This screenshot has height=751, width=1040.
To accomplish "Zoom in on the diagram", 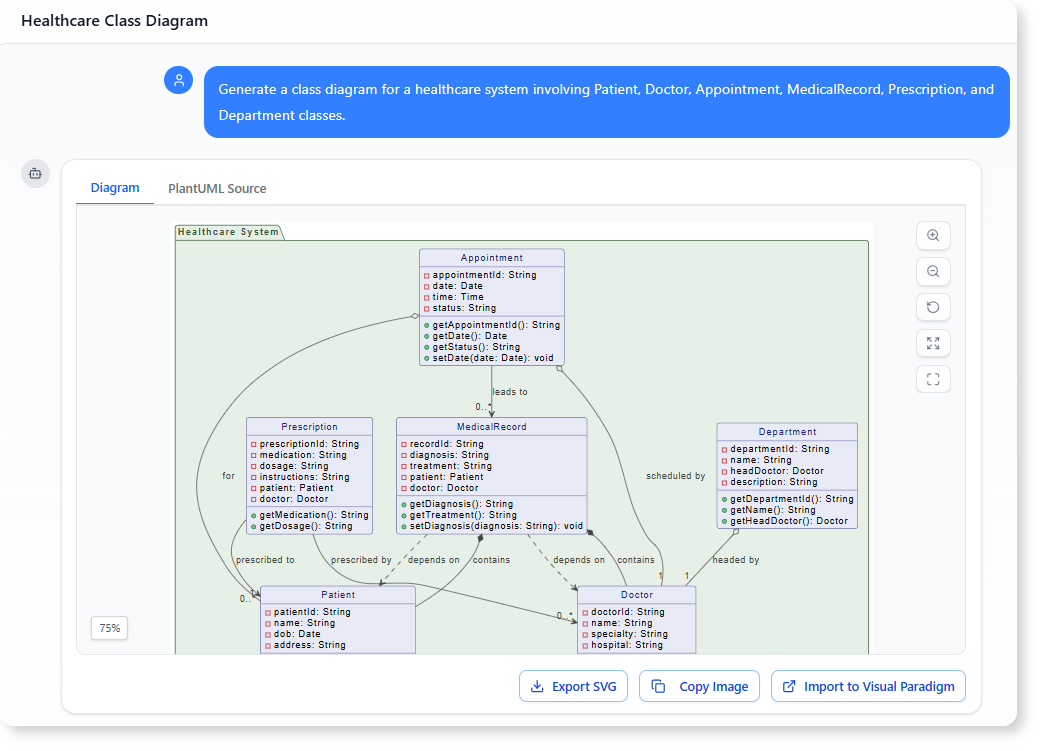I will pos(933,235).
